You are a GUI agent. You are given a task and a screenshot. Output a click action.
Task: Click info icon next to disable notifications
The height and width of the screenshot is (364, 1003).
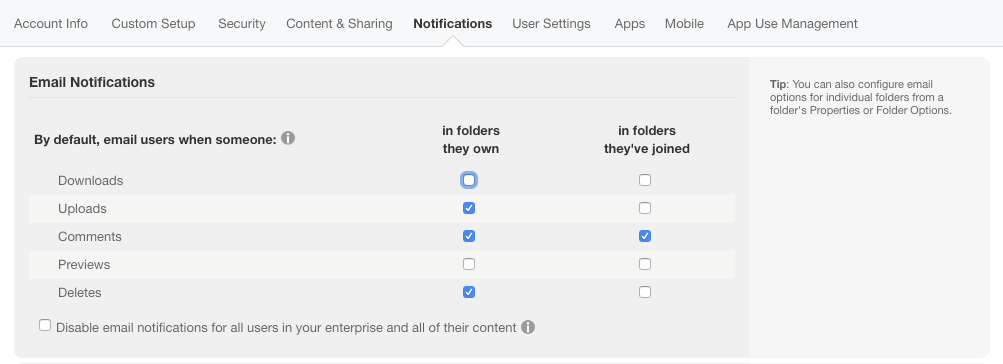tap(528, 327)
